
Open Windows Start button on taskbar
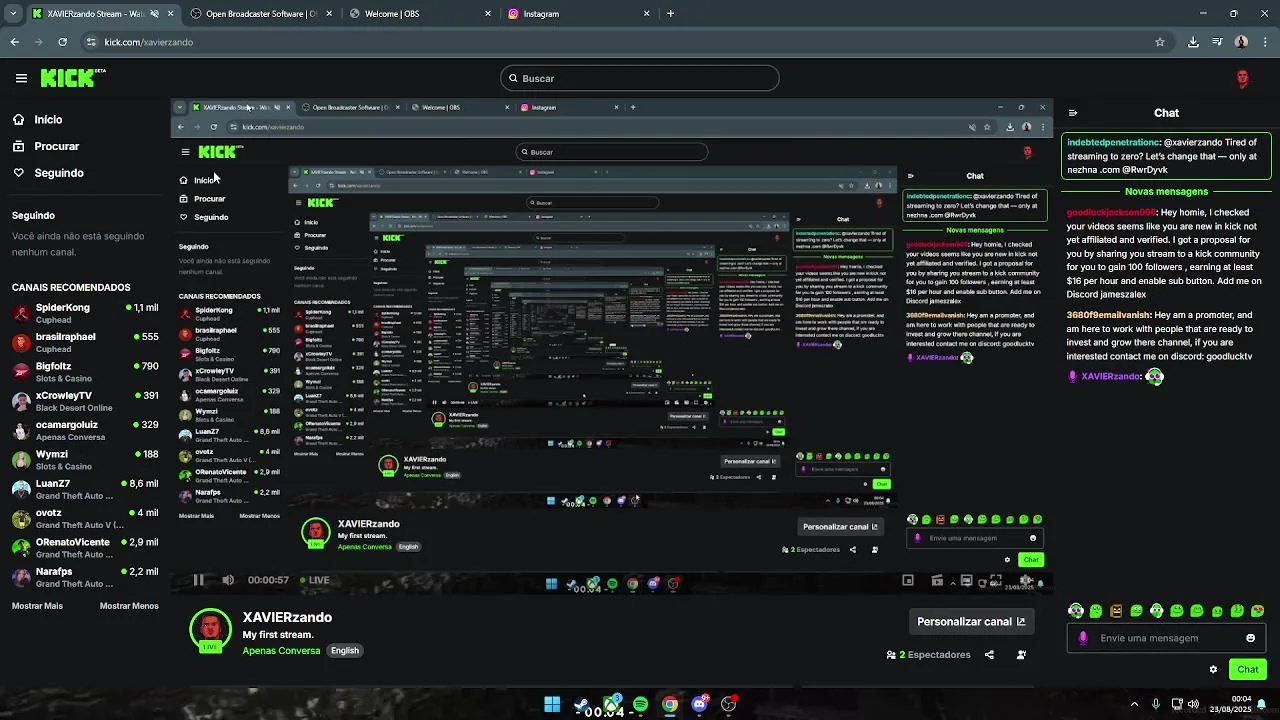click(552, 704)
